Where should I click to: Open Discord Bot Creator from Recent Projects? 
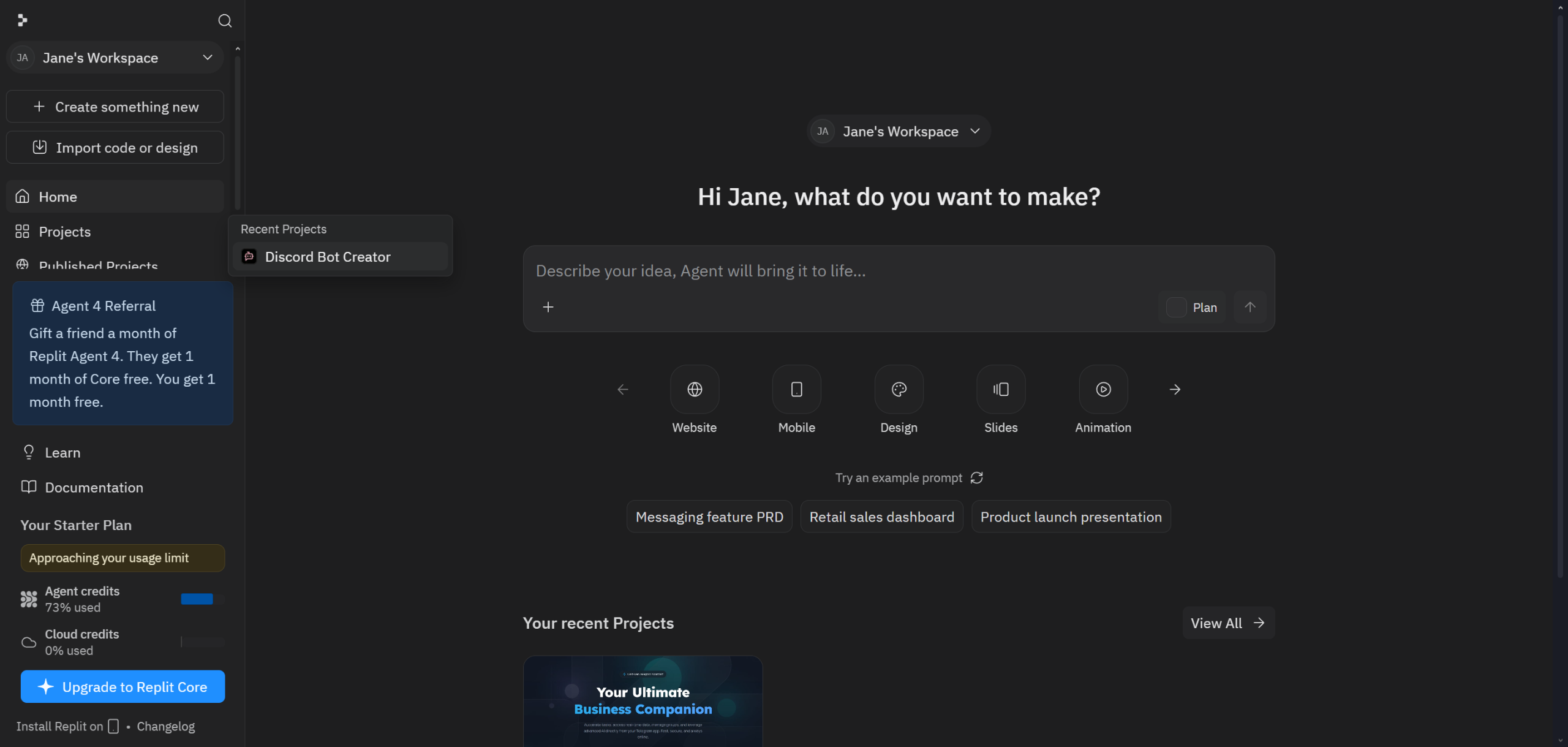point(327,257)
